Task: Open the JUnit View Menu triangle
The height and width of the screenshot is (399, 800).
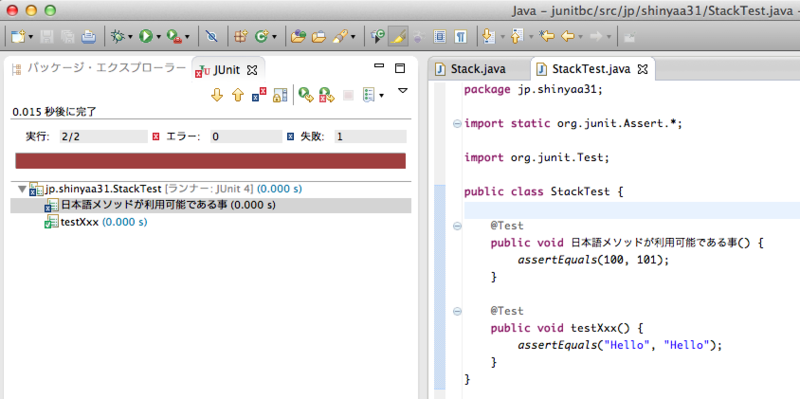Action: (403, 91)
